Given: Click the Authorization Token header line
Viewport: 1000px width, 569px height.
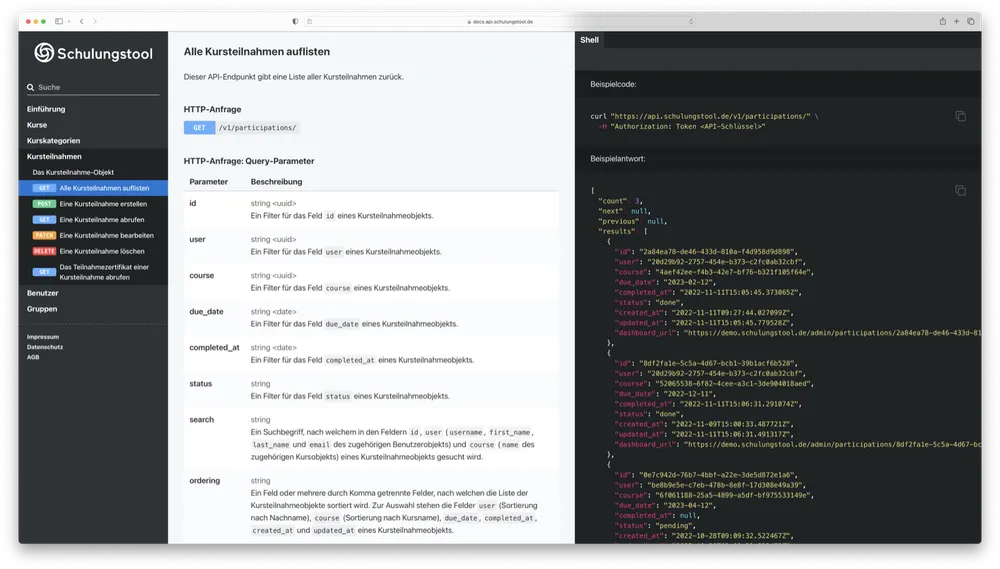Looking at the screenshot, I should [681, 126].
